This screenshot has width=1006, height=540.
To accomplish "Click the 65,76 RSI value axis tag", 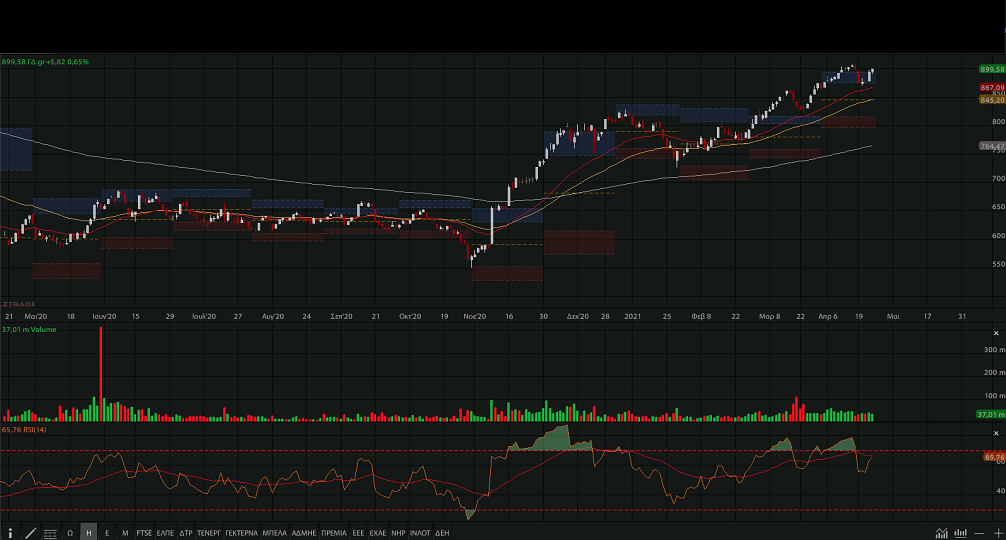I will [x=994, y=457].
